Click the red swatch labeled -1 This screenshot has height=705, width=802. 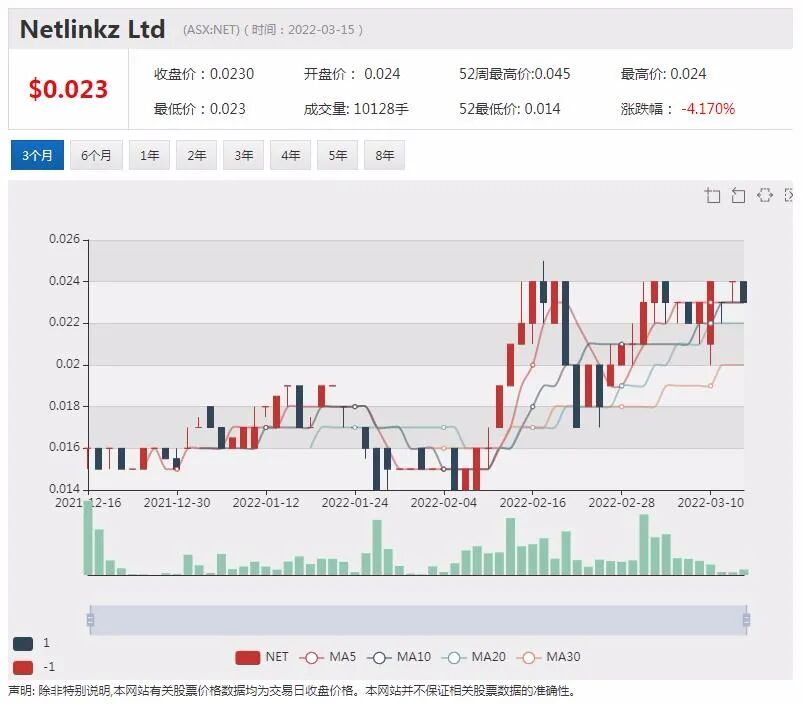click(23, 668)
